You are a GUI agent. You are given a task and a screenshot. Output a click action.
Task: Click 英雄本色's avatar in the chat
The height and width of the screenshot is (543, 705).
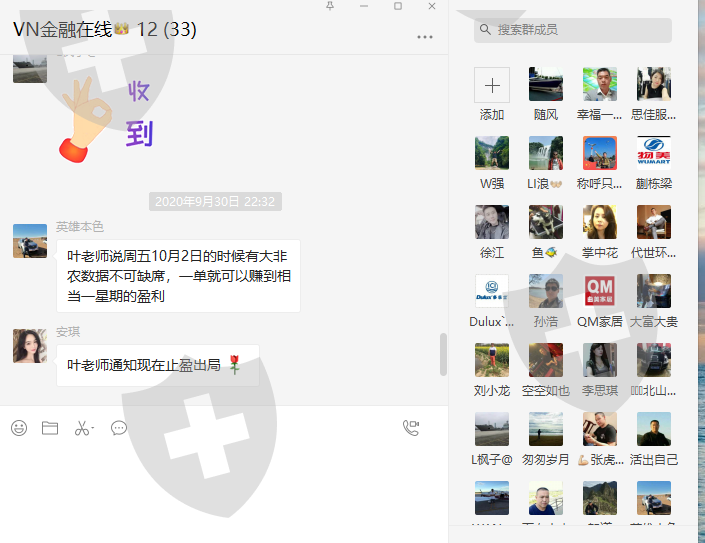point(30,241)
